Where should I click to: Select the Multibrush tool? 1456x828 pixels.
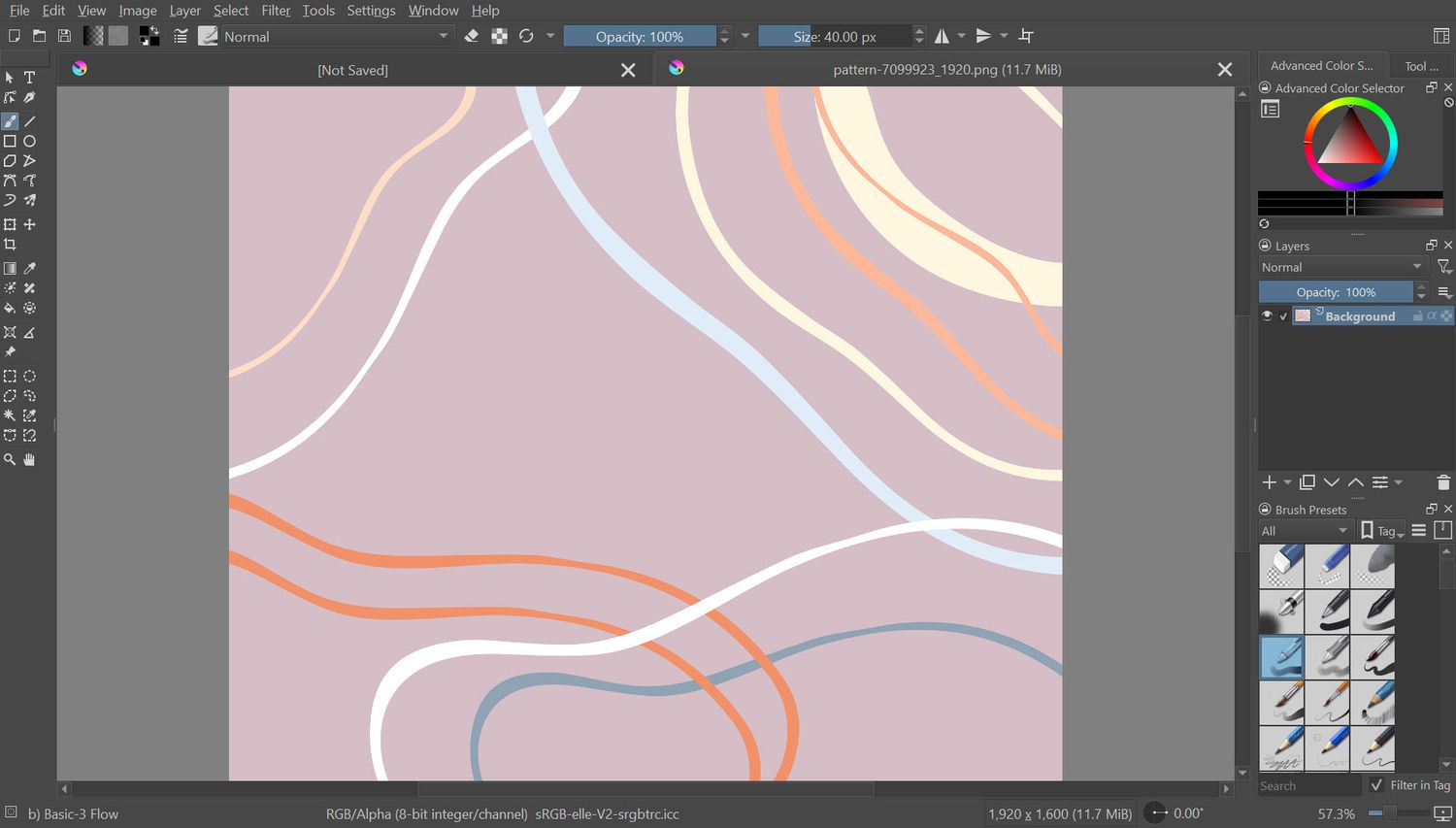pos(30,200)
